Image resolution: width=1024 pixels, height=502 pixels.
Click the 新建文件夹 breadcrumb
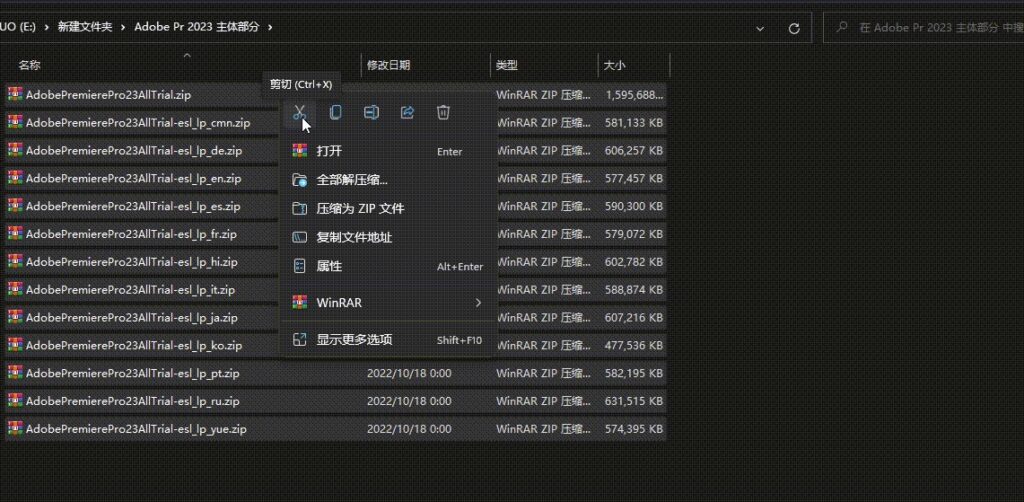(x=85, y=27)
